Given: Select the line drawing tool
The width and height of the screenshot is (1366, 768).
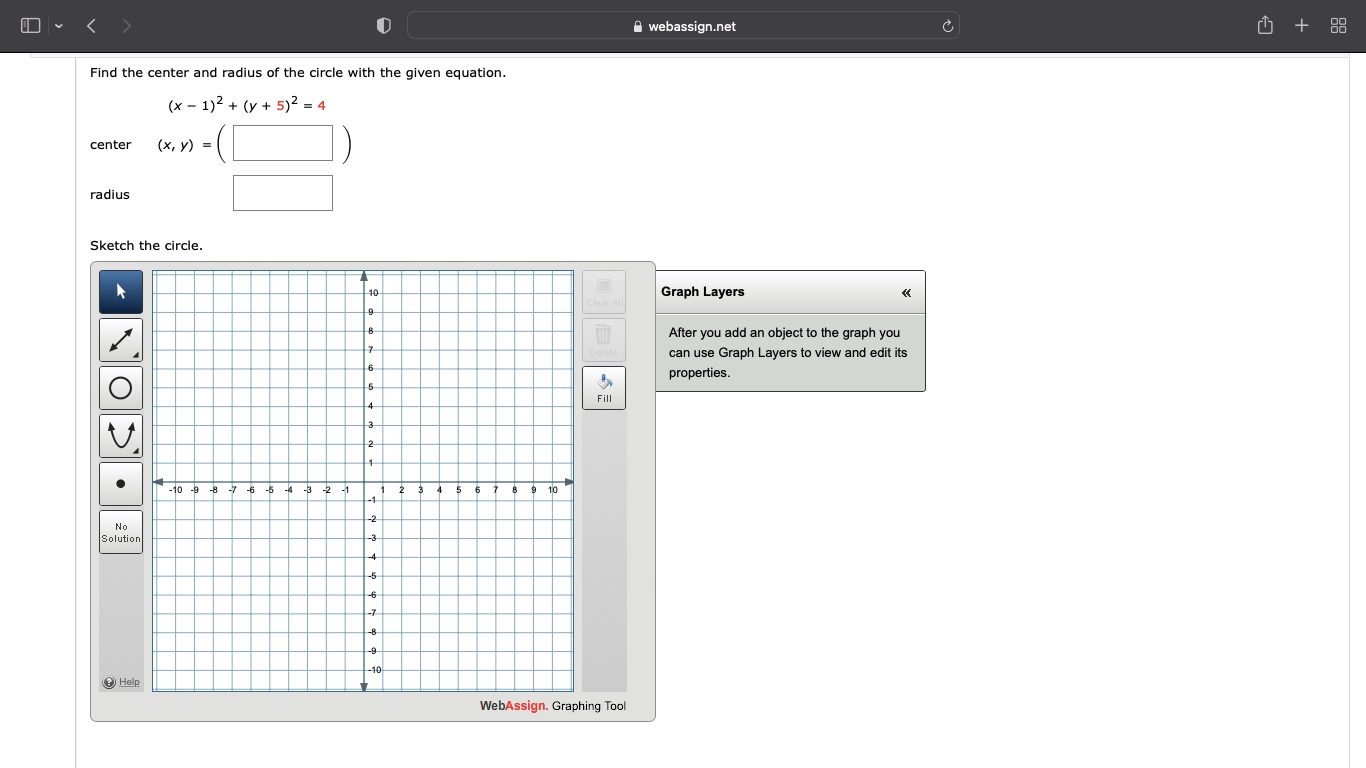Looking at the screenshot, I should pos(121,340).
